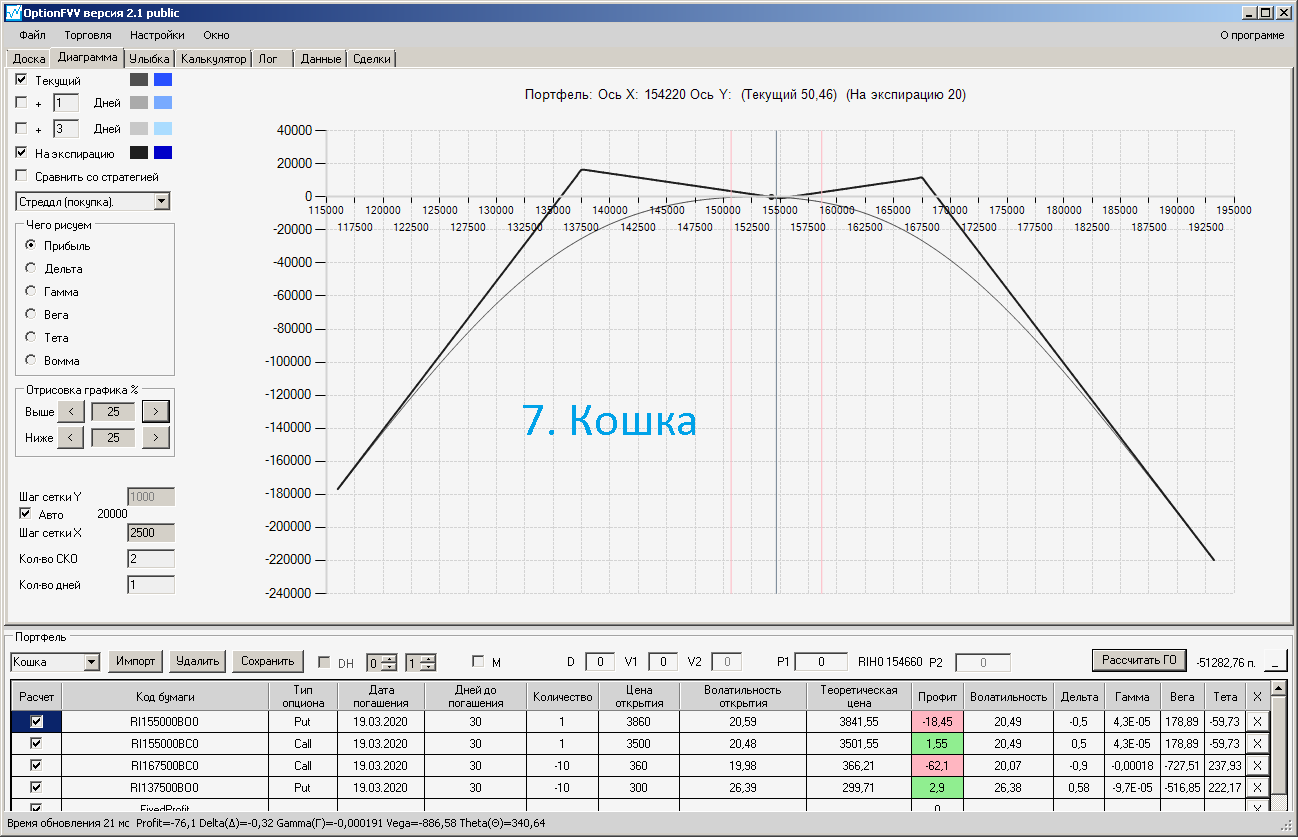The width and height of the screenshot is (1298, 840).
Task: Remove the RI137500BO0 row with its X button
Action: pyautogui.click(x=1257, y=788)
